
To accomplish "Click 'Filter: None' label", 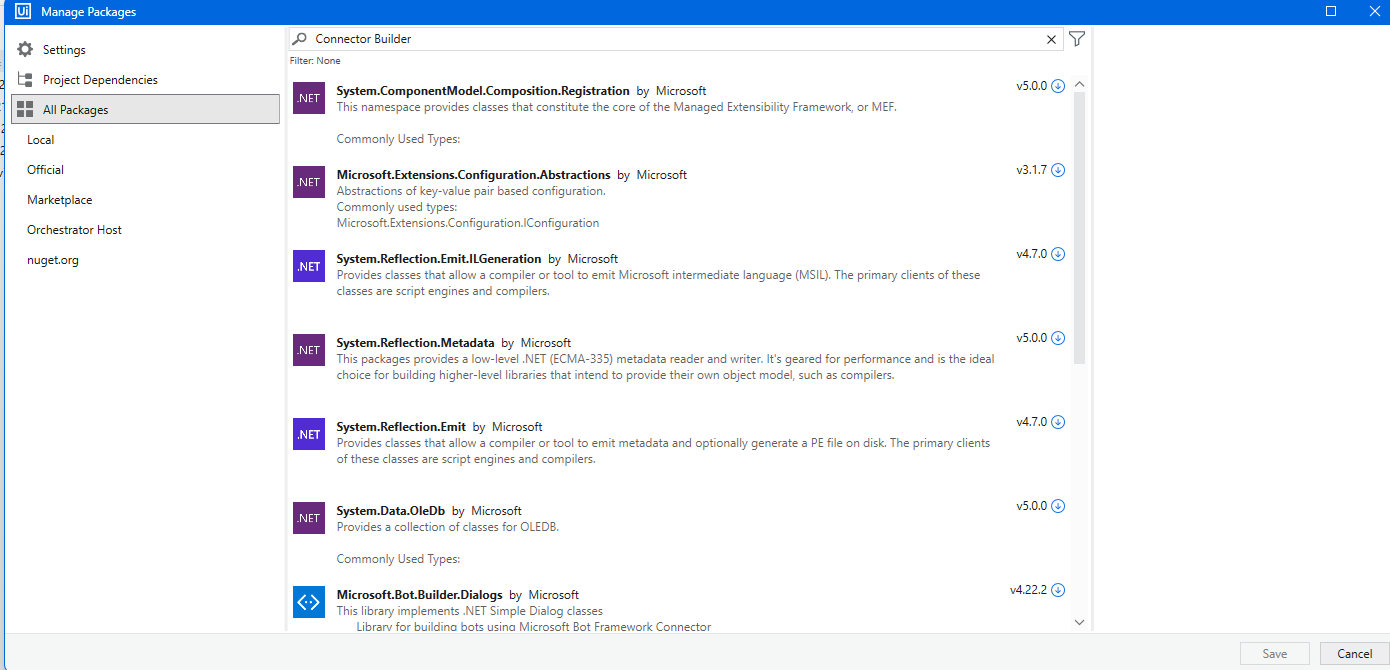I will [x=315, y=61].
